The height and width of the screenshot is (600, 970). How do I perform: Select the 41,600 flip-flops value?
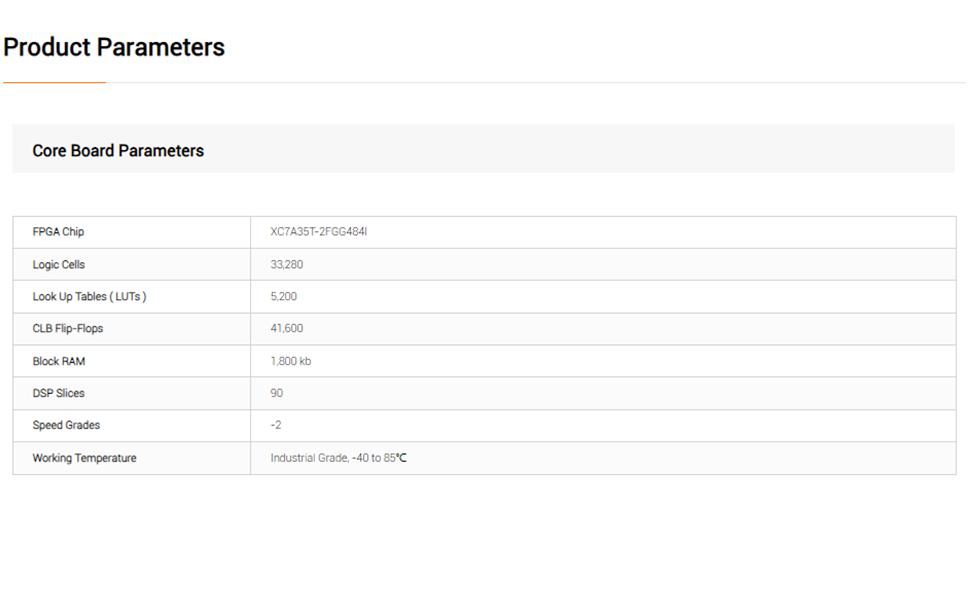tap(287, 329)
